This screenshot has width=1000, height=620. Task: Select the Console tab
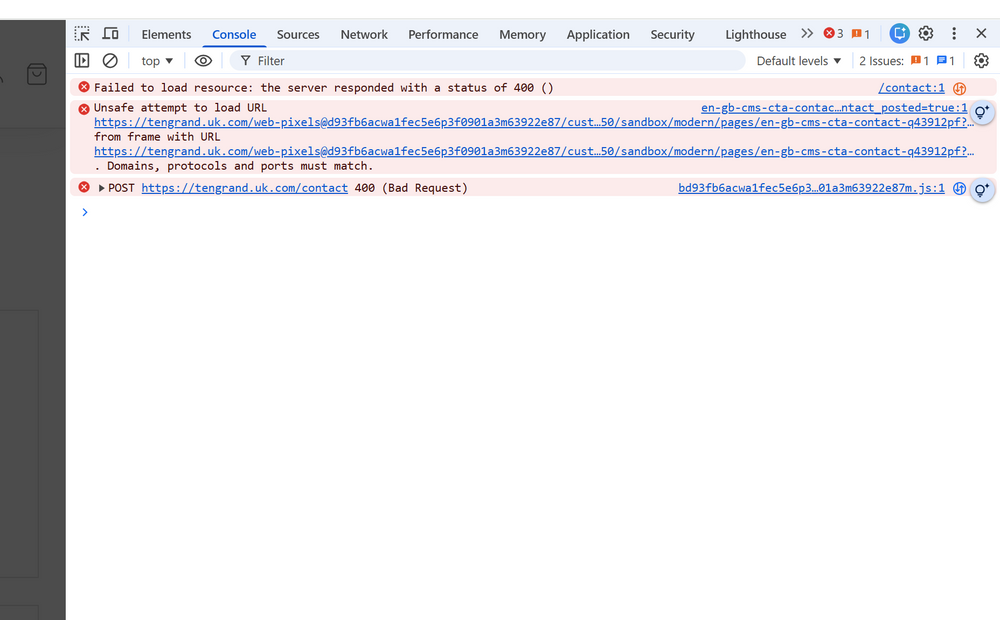pos(234,34)
